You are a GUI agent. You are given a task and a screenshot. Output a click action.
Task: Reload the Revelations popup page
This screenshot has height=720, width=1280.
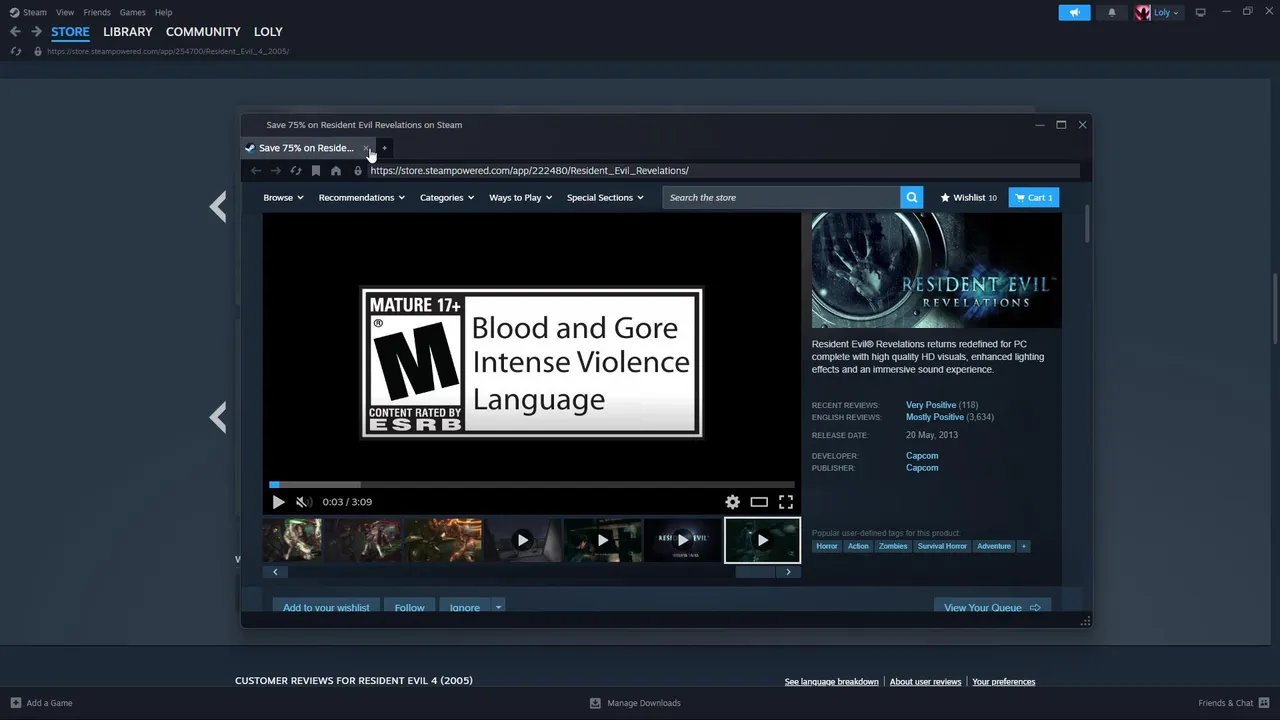(296, 171)
